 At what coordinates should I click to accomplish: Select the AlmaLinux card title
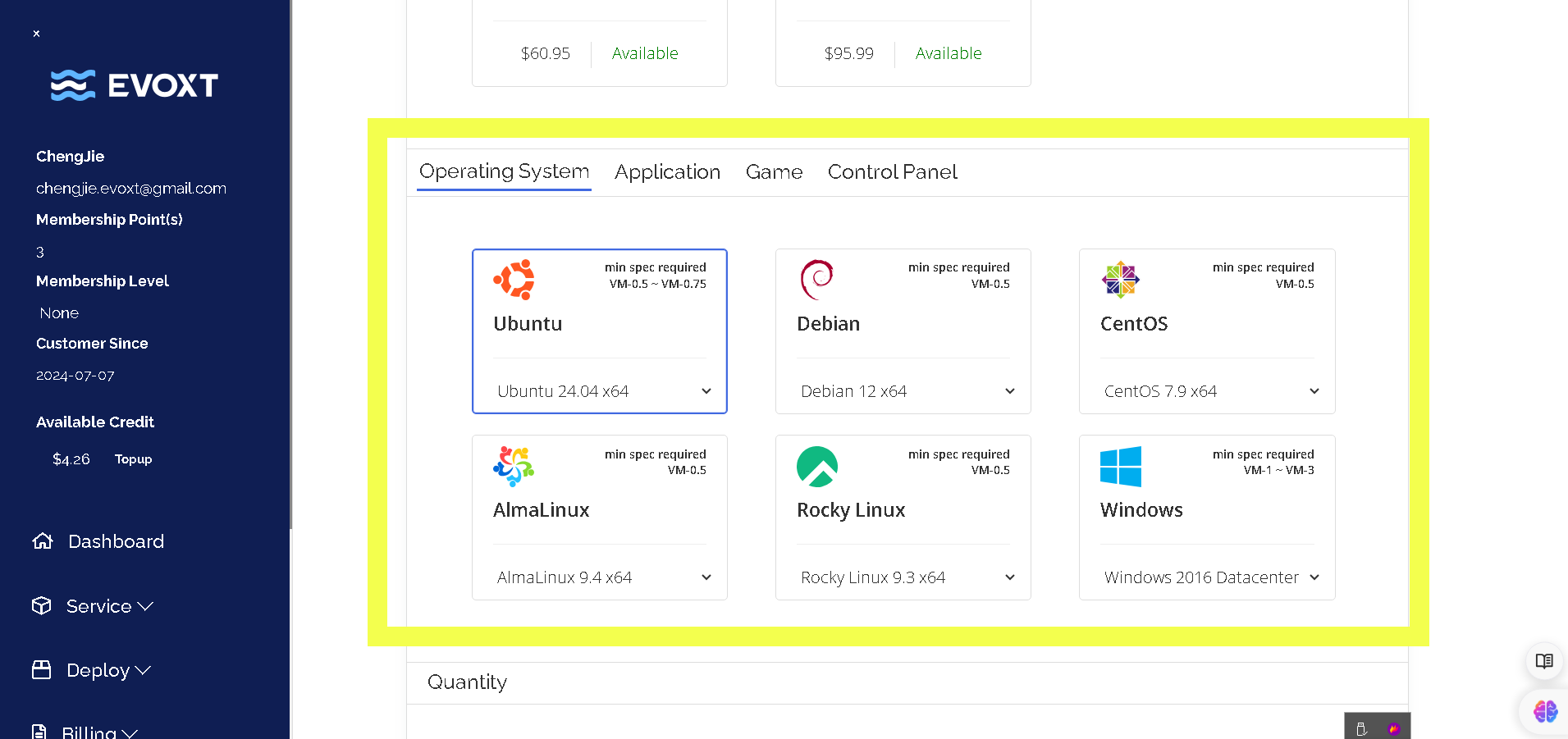tap(541, 510)
